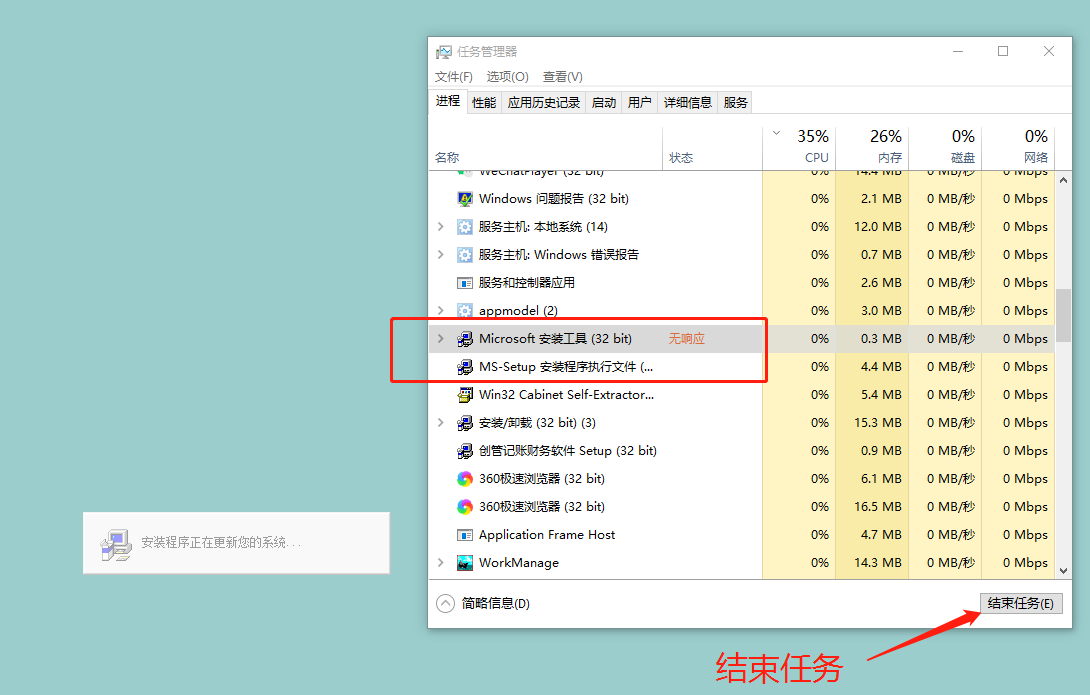The image size is (1090, 695).
Task: Select the first 360极速浏览器 process icon
Action: 465,479
